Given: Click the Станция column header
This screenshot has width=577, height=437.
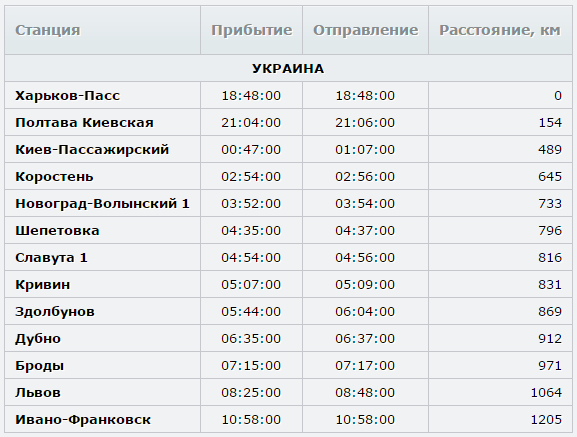Looking at the screenshot, I should click(x=47, y=30).
